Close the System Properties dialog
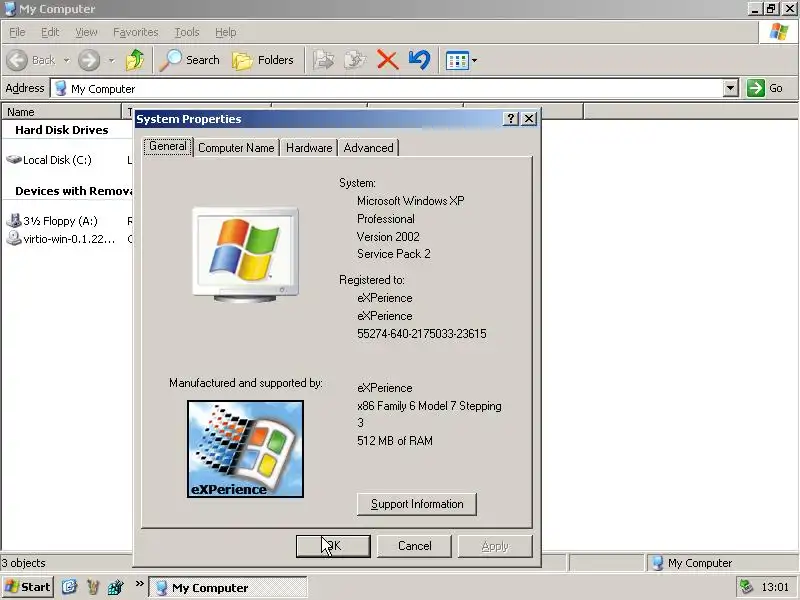 529,119
